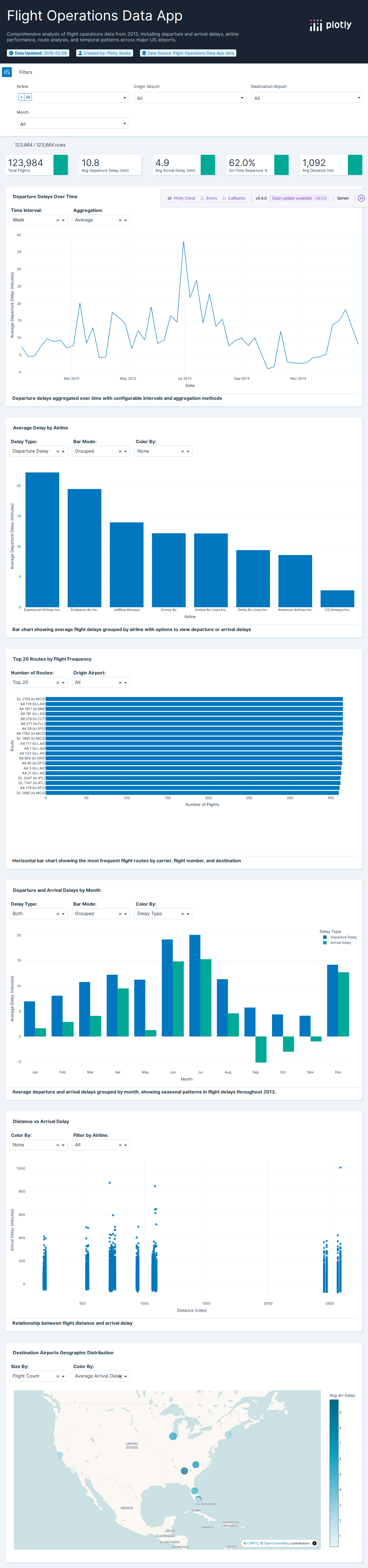The height and width of the screenshot is (1568, 368).
Task: Click the Callbacks graph icon in the dev toolbar
Action: 224,198
